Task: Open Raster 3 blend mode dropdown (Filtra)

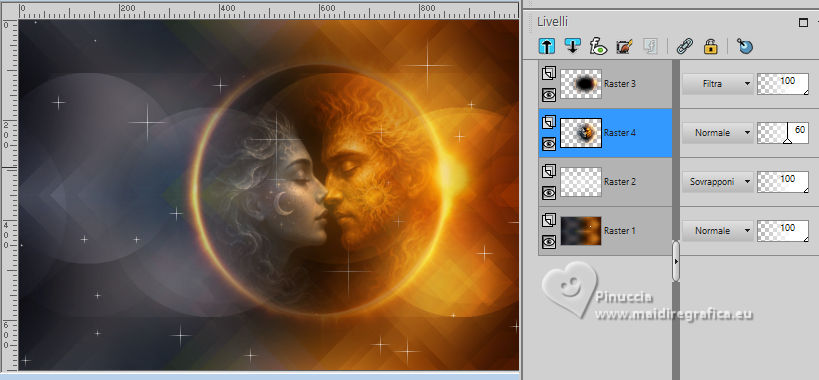Action: pyautogui.click(x=718, y=84)
